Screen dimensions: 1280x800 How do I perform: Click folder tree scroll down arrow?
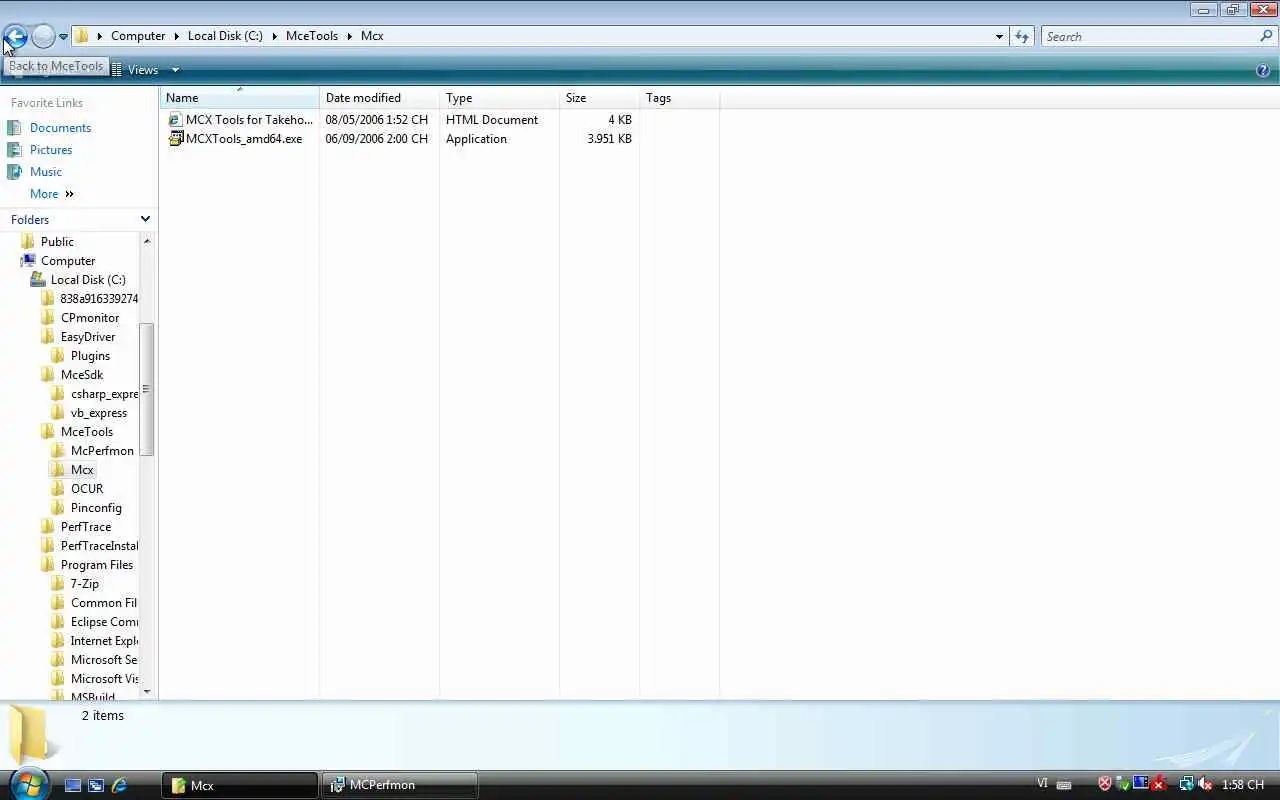pyautogui.click(x=147, y=691)
